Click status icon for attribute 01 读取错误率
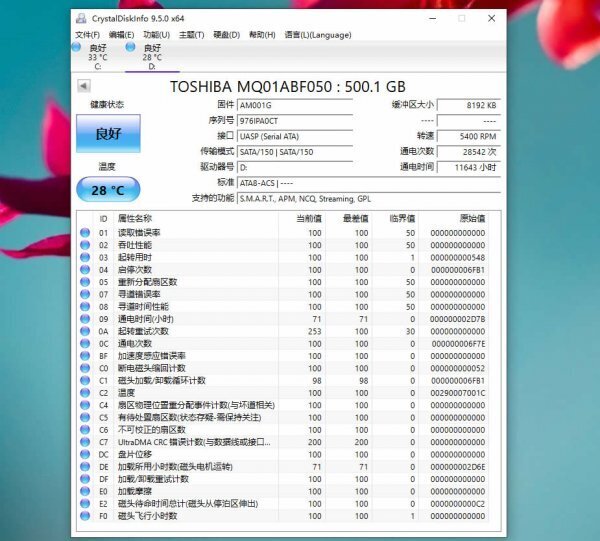The width and height of the screenshot is (600, 541). [85, 233]
